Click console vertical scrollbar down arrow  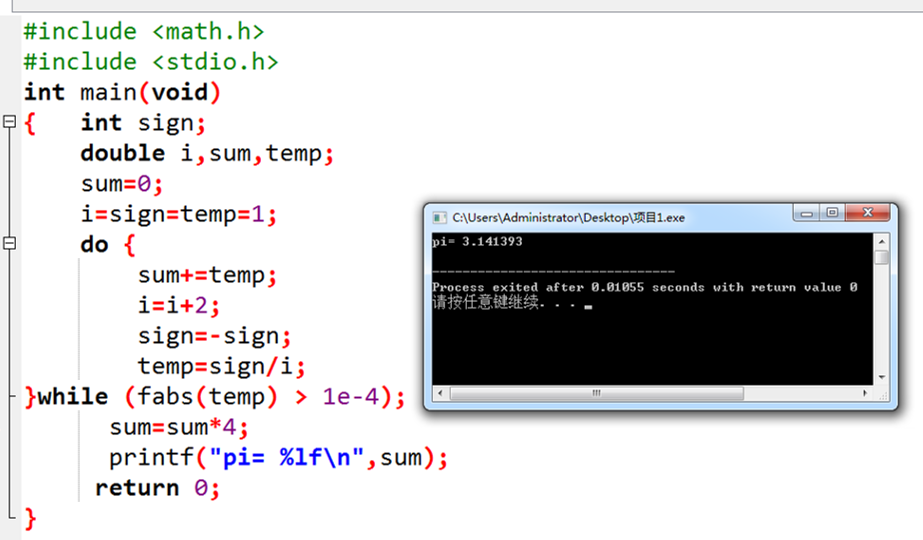pyautogui.click(x=882, y=377)
